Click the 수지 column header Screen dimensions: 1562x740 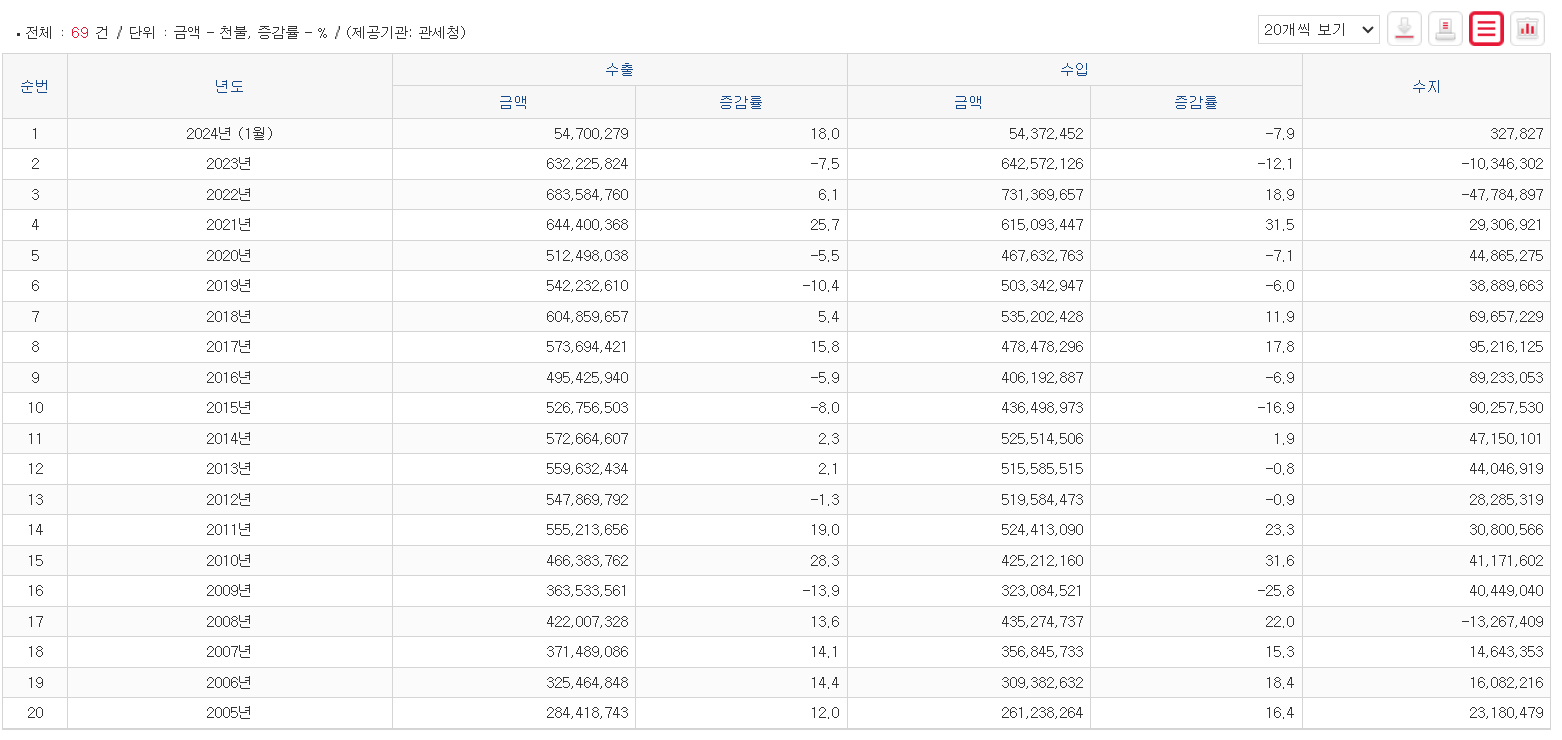point(1427,86)
